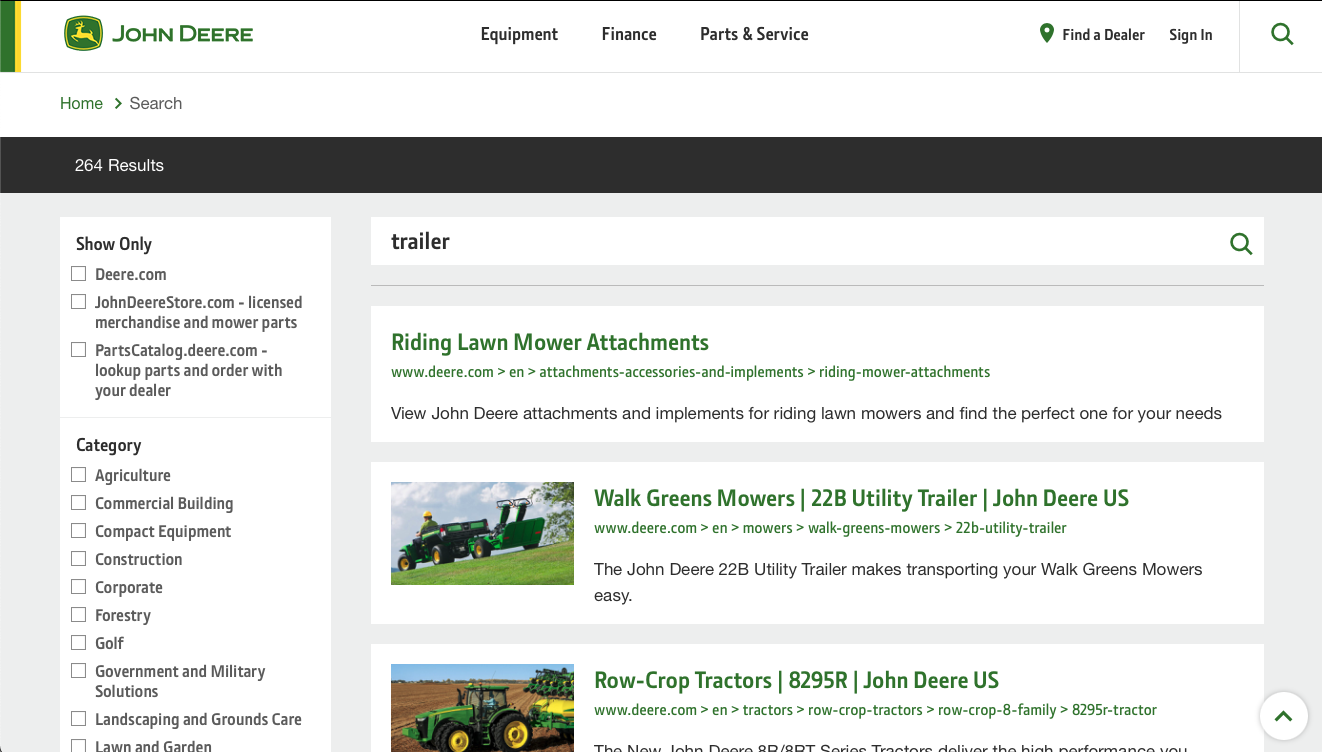Tick the Construction category checkbox

click(x=79, y=559)
